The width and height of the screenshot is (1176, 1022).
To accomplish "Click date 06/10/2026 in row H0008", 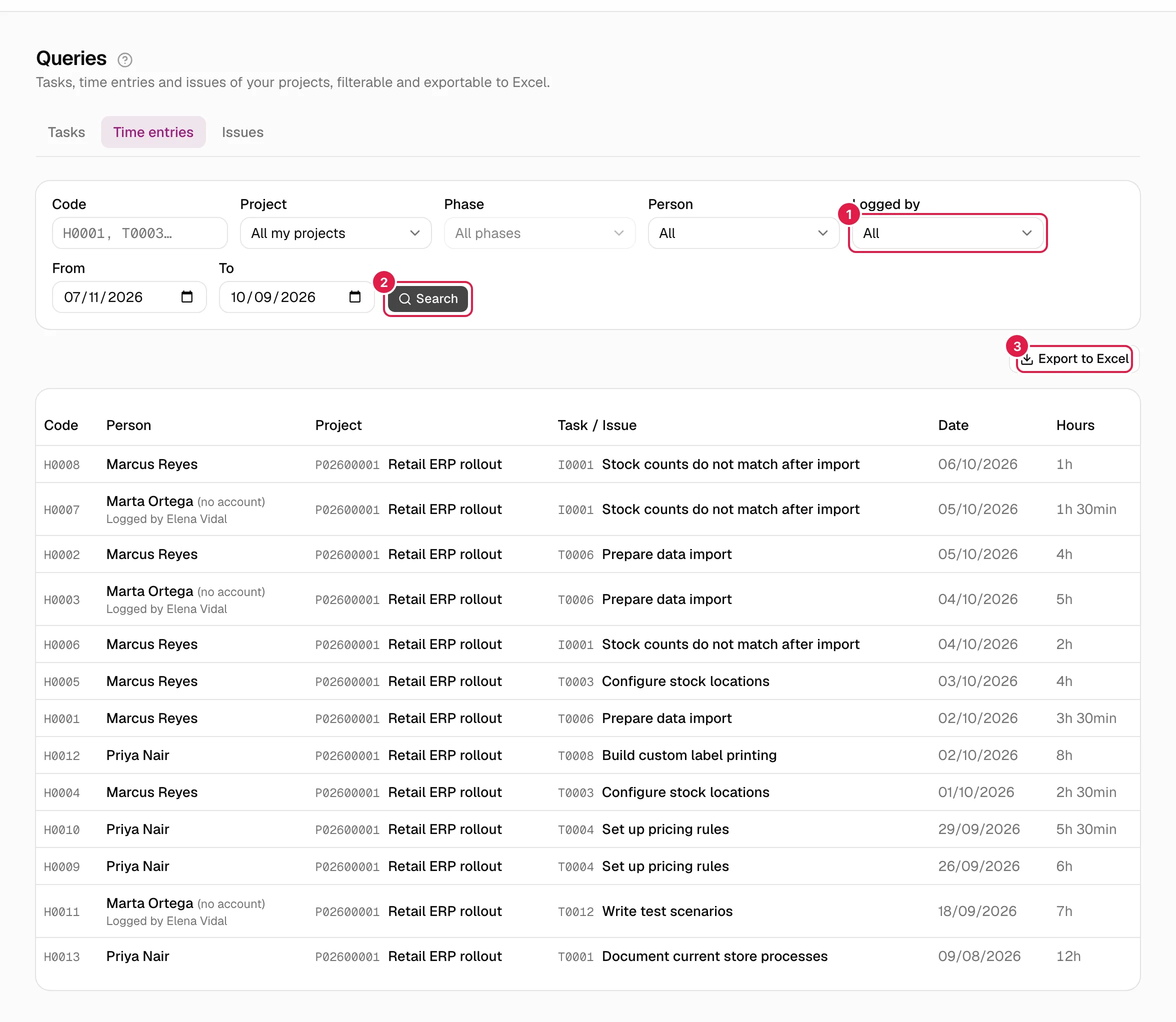I will coord(977,464).
